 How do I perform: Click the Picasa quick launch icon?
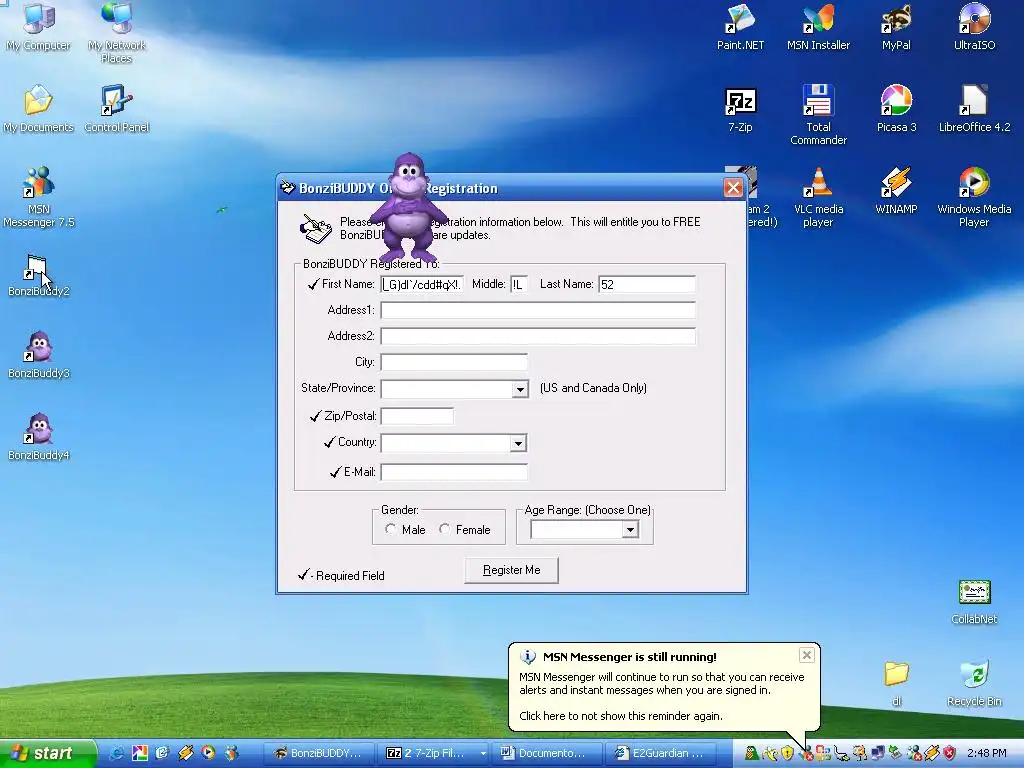coord(140,753)
